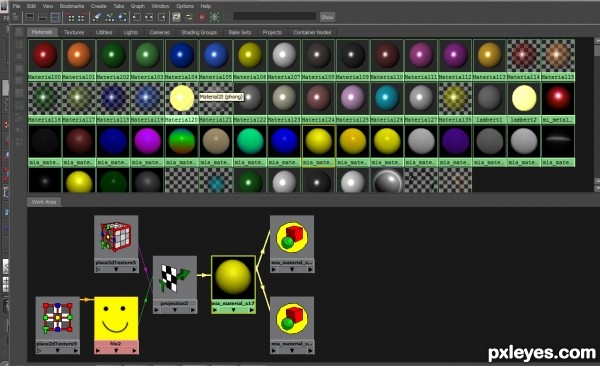The height and width of the screenshot is (366, 600).
Task: Select the place3dTexture5 cube node
Action: tap(116, 237)
